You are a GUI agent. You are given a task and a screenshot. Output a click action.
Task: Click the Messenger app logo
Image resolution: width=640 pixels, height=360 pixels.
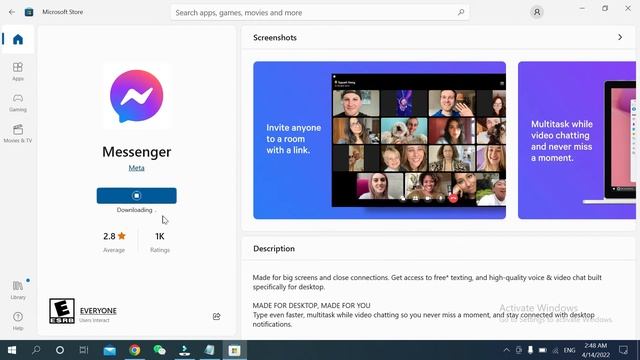pos(137,96)
